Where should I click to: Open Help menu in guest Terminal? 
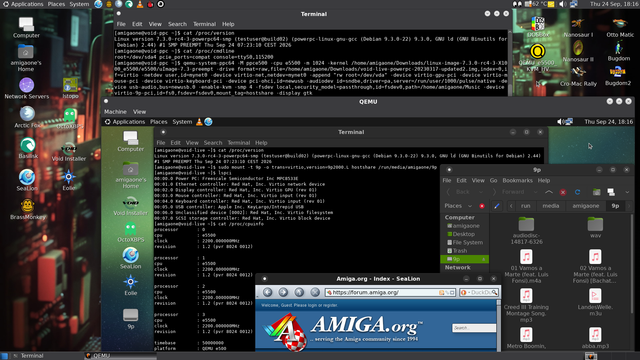point(261,143)
